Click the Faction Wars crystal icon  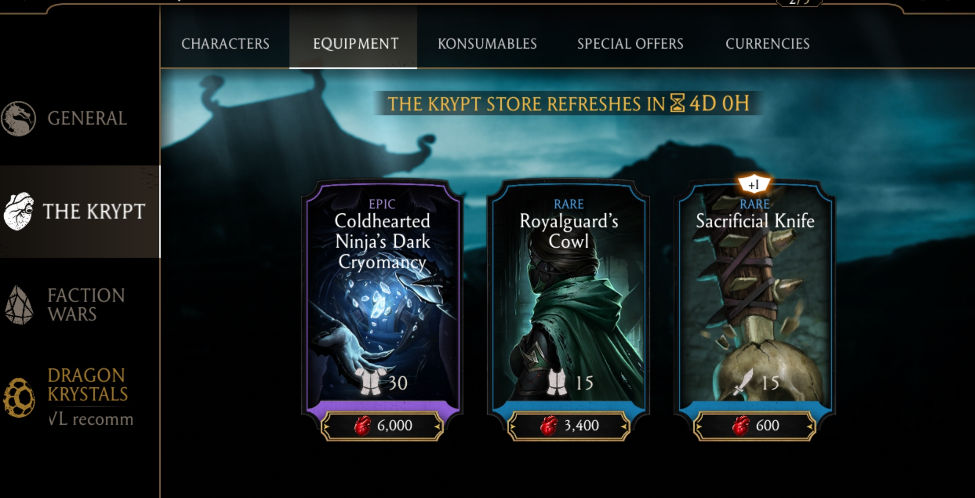pyautogui.click(x=19, y=305)
